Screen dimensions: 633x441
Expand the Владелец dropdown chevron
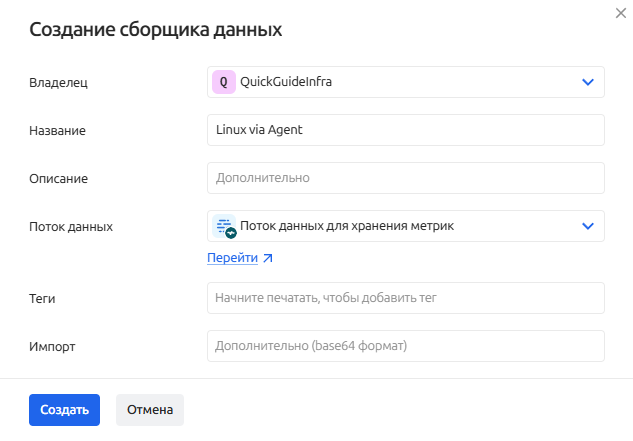click(x=588, y=82)
